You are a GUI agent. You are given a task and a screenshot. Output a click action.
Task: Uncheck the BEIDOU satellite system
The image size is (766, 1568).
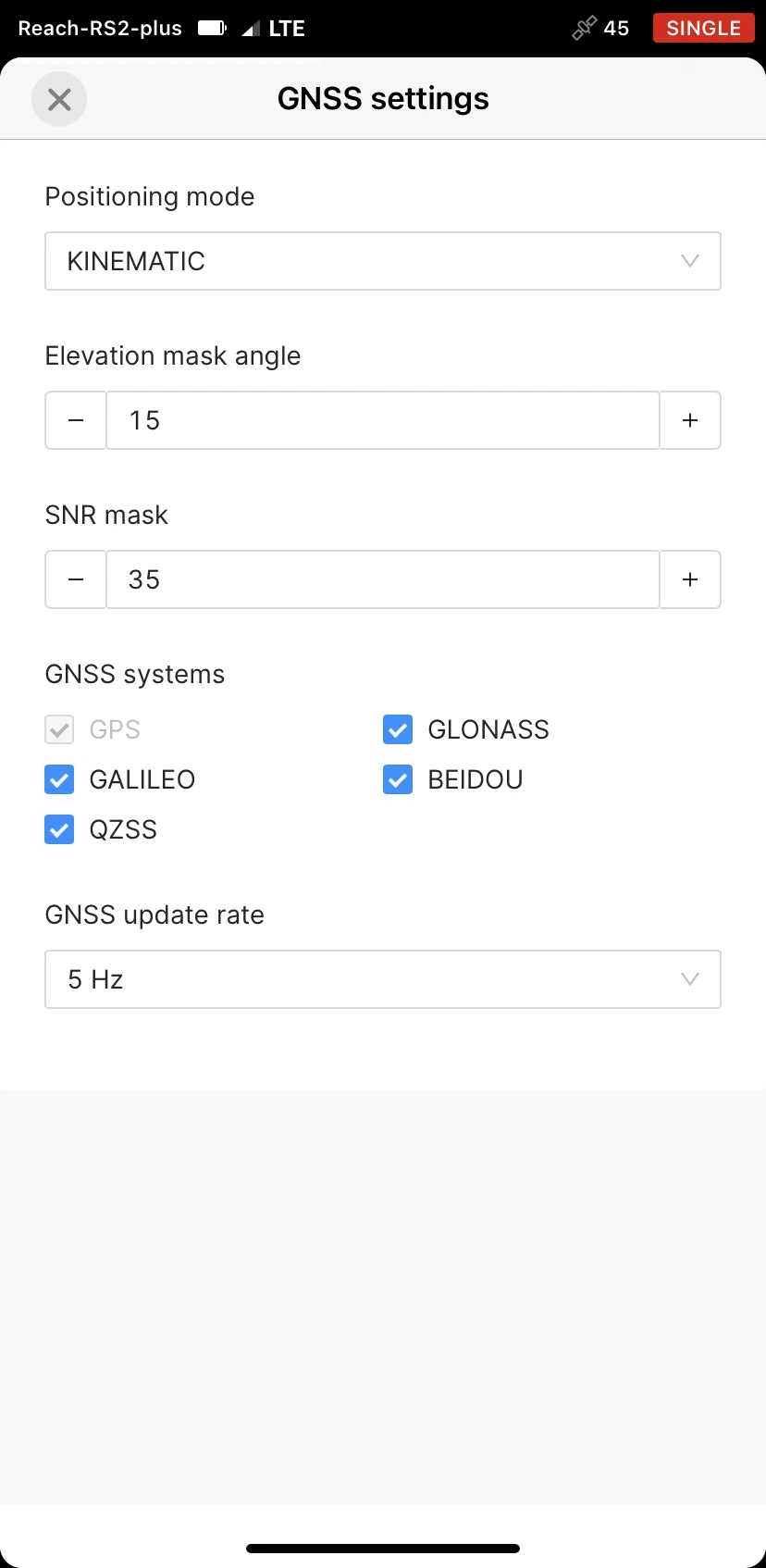pyautogui.click(x=397, y=779)
